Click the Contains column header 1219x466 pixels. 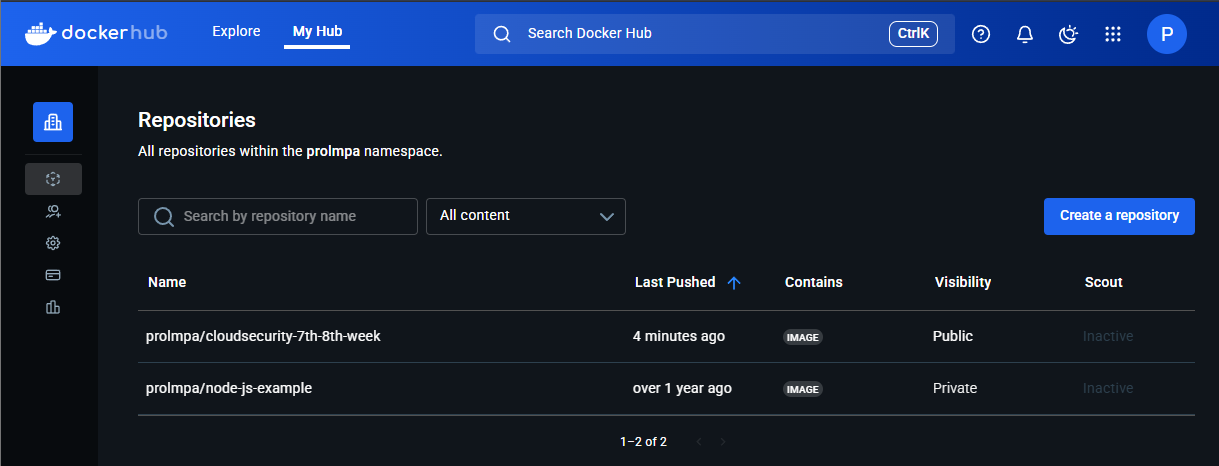pos(814,282)
